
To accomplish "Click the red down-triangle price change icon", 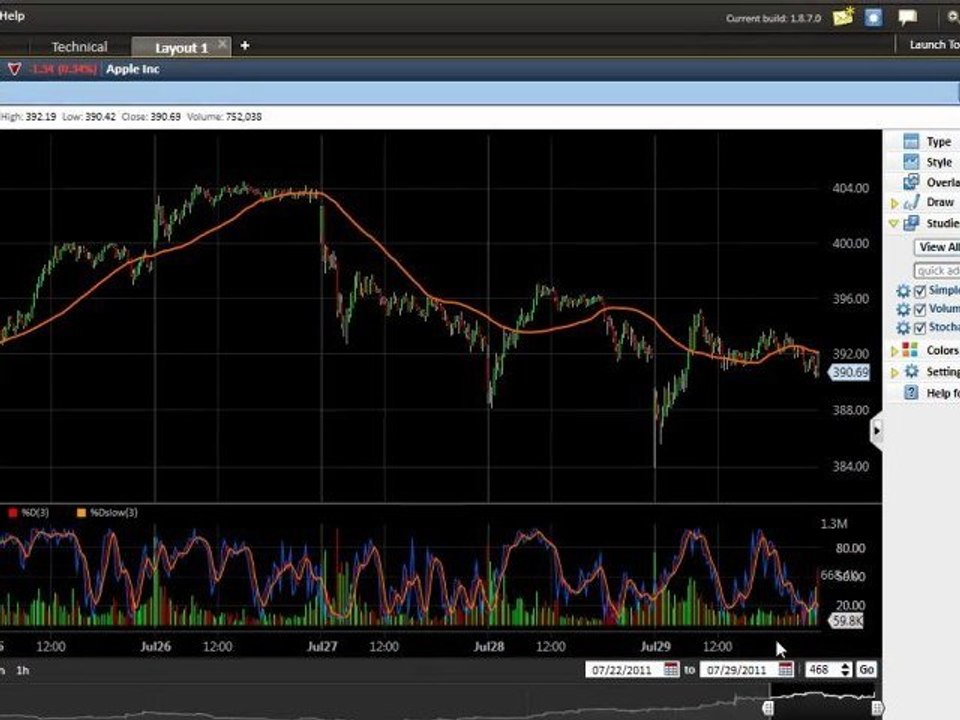I will tap(13, 69).
